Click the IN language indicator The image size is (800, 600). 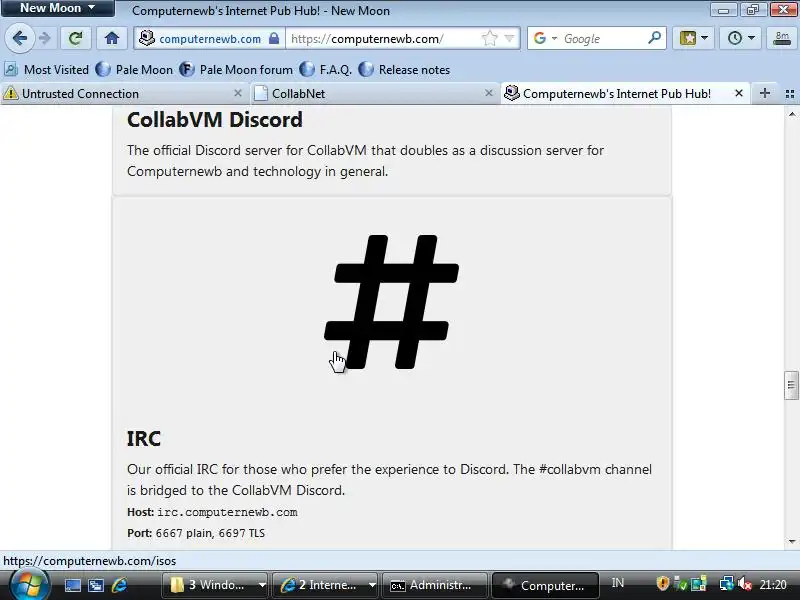(617, 583)
